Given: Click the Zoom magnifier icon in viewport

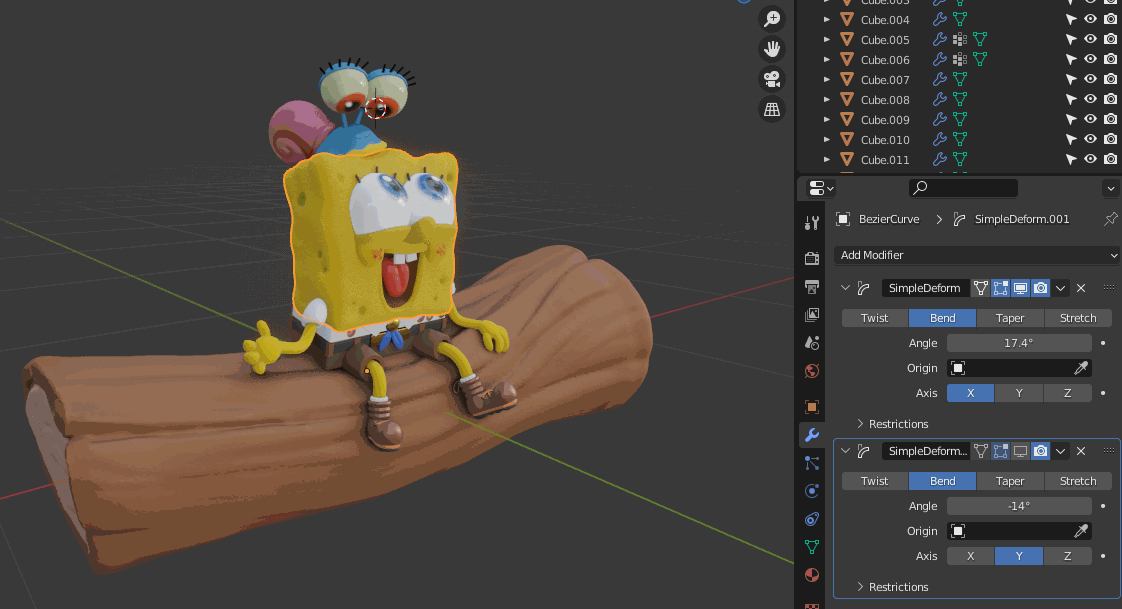Looking at the screenshot, I should click(x=771, y=18).
